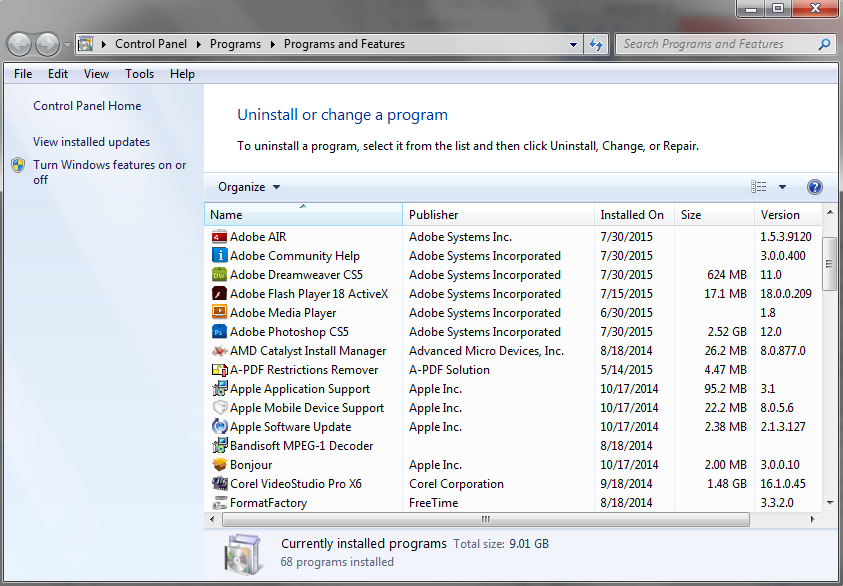Click the Adobe Dreamweaver CS5 icon

[x=219, y=275]
